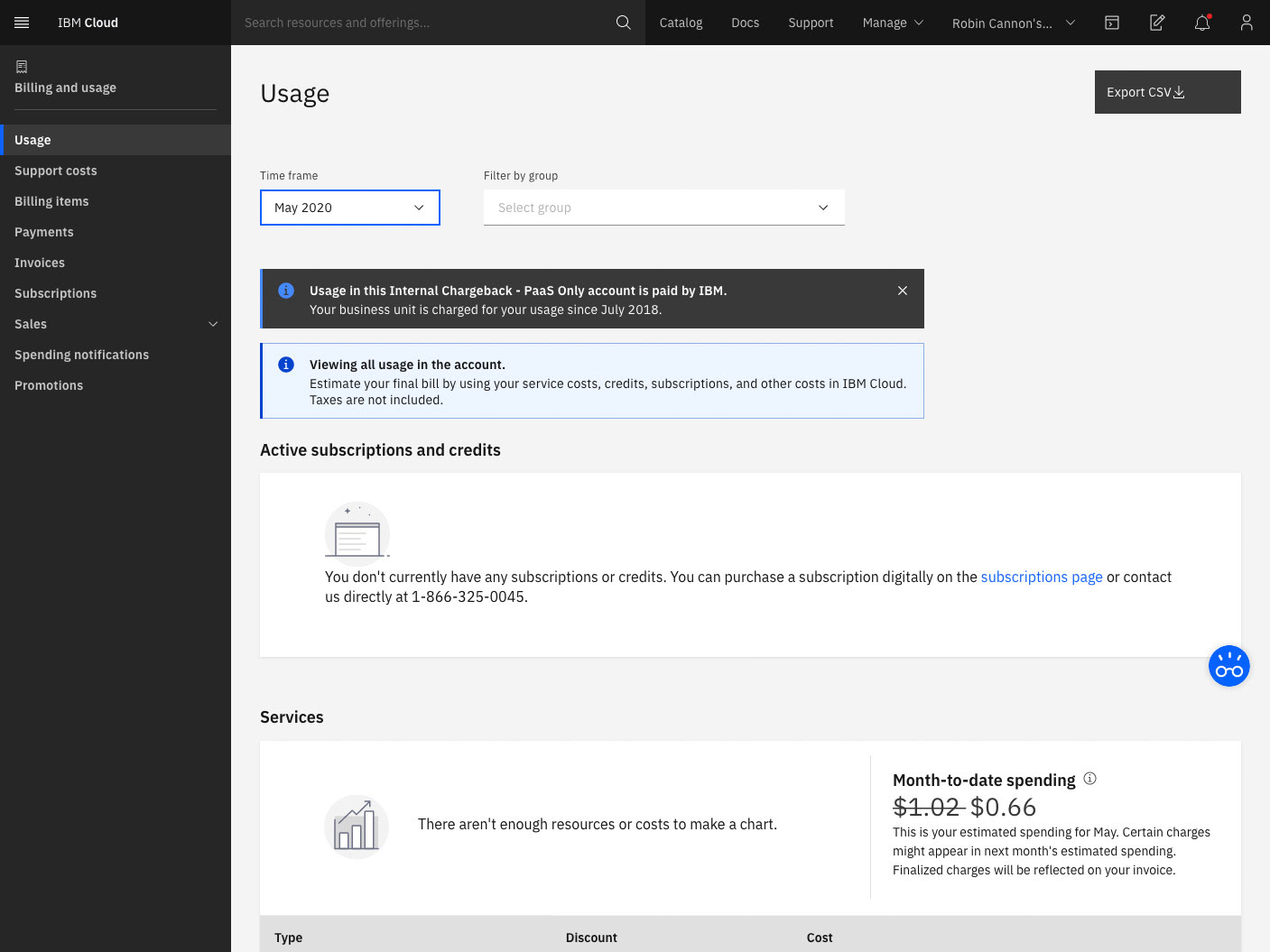Click the bar chart placeholder illustration
This screenshot has height=952, width=1270.
point(357,827)
